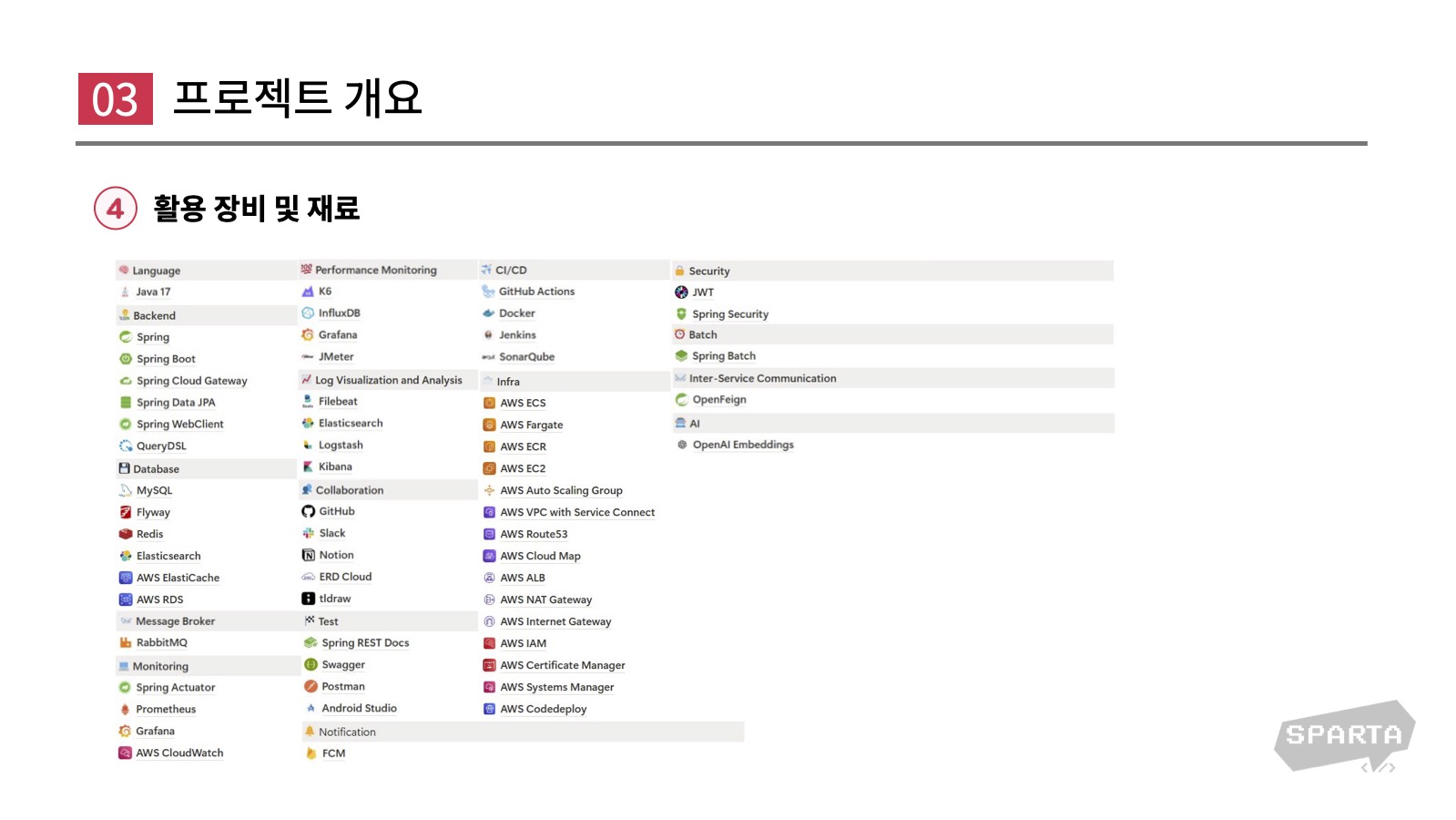Click the MySQL dolphin icon
This screenshot has height=820, width=1456.
click(x=126, y=490)
